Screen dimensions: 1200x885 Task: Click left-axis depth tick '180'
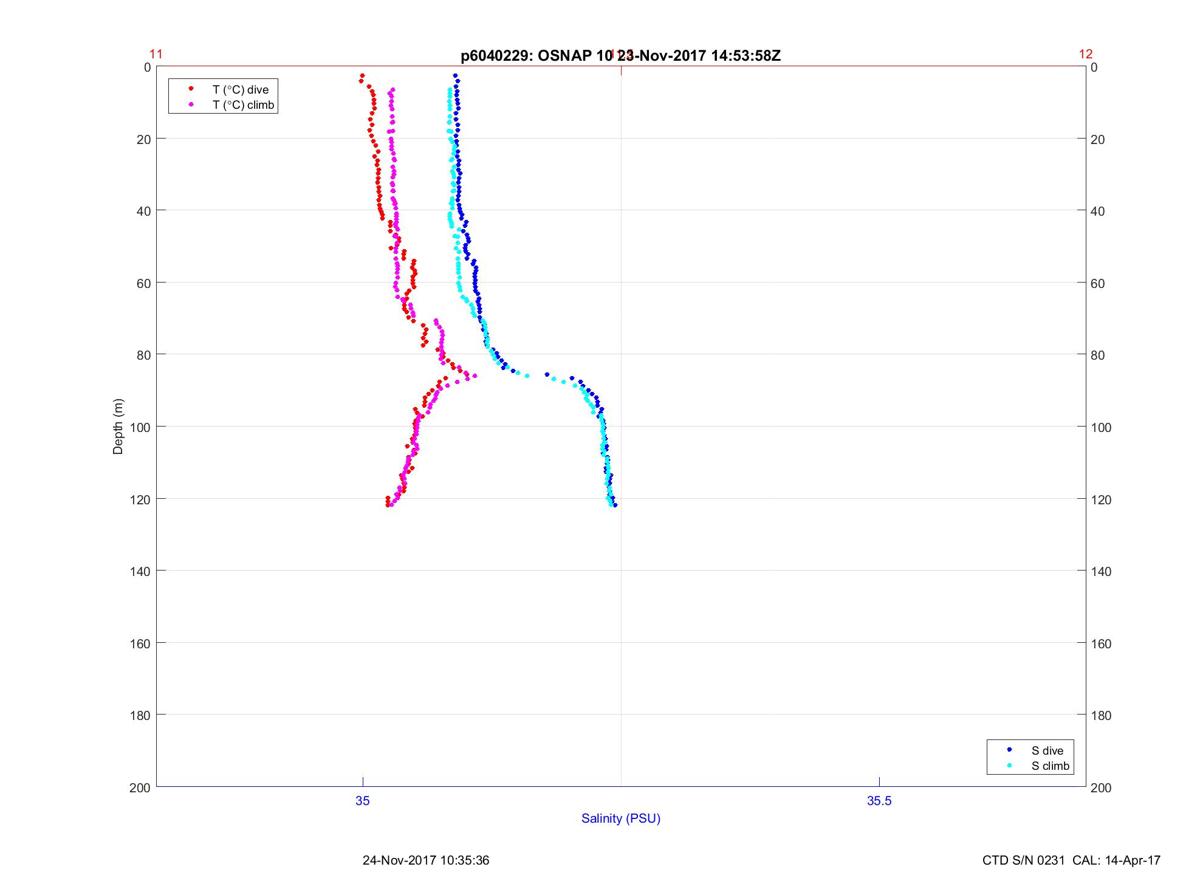tap(141, 715)
